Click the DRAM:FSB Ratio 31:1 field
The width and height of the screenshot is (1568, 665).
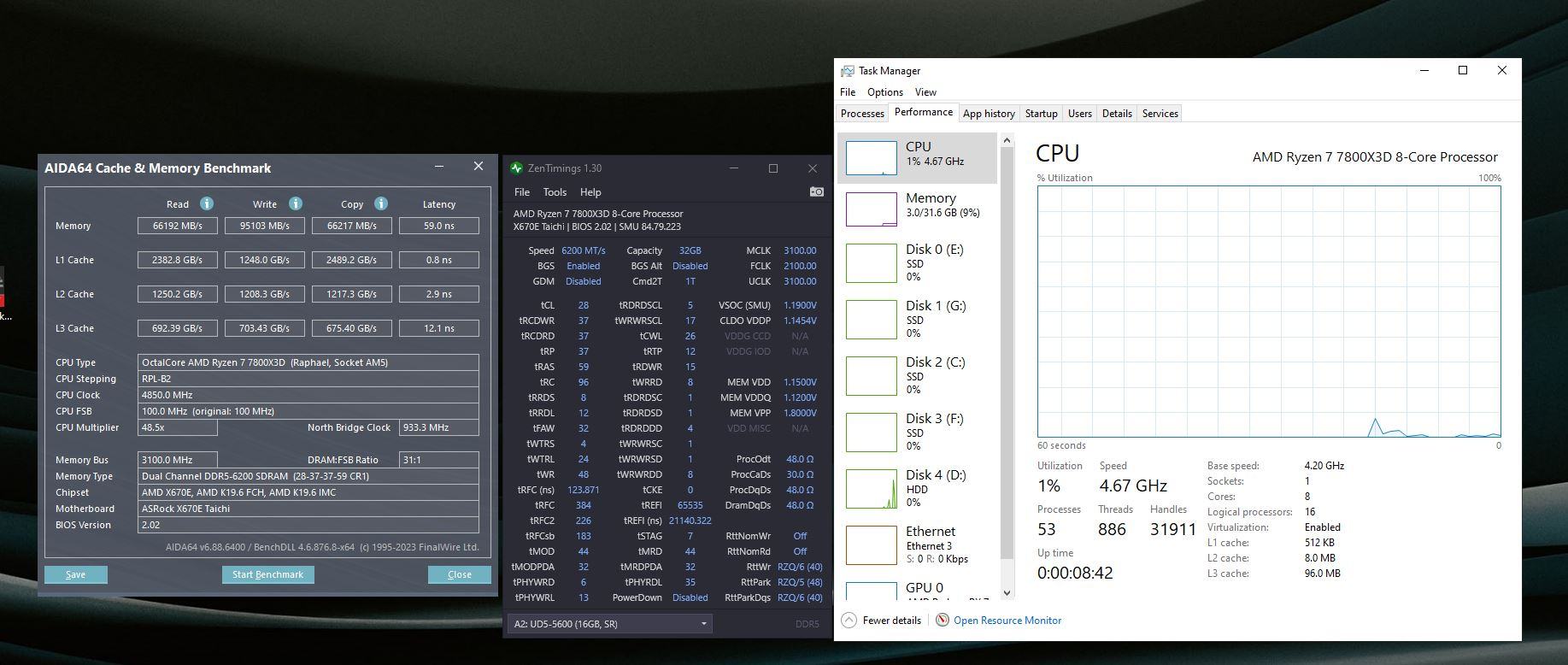point(439,460)
